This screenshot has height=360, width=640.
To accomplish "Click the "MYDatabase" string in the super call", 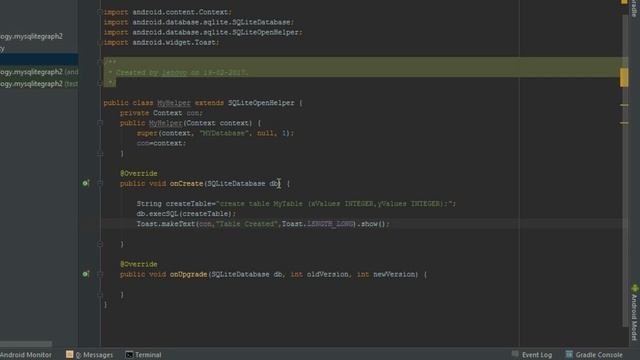I will pos(224,133).
